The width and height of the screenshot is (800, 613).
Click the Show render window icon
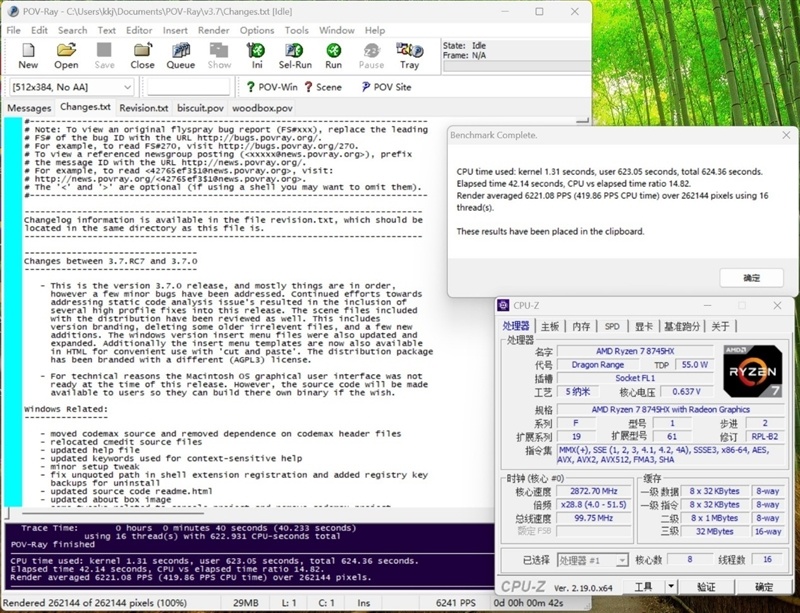[219, 50]
